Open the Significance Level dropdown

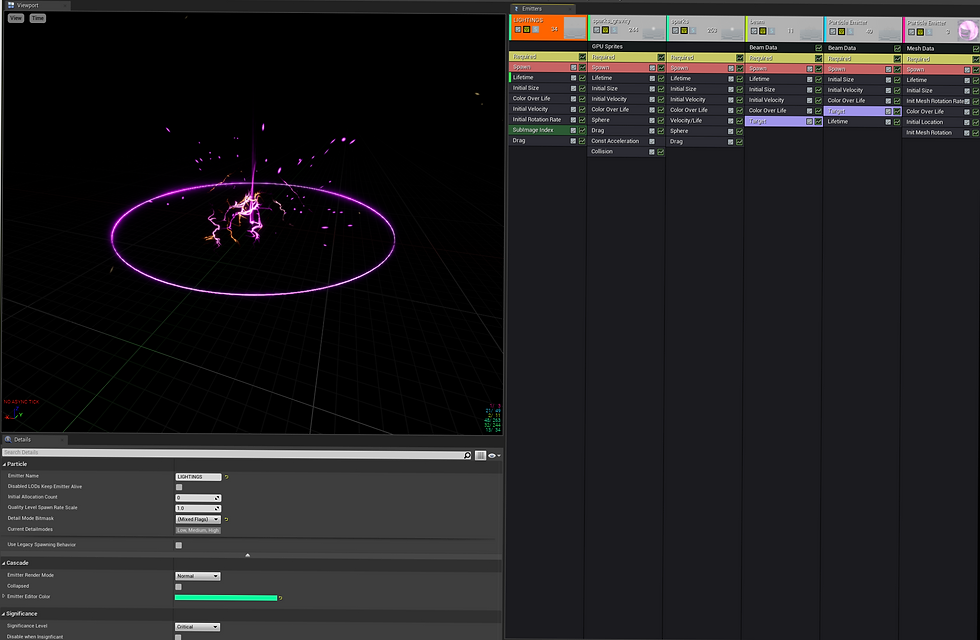point(197,626)
